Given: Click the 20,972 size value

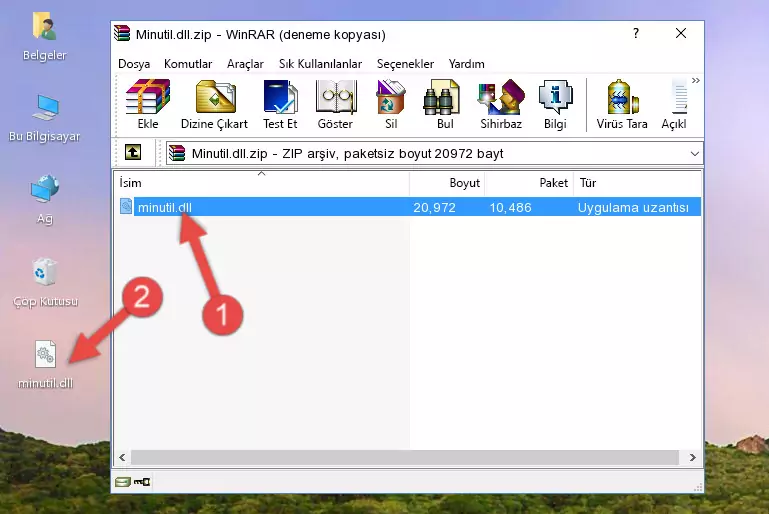Looking at the screenshot, I should tap(434, 207).
